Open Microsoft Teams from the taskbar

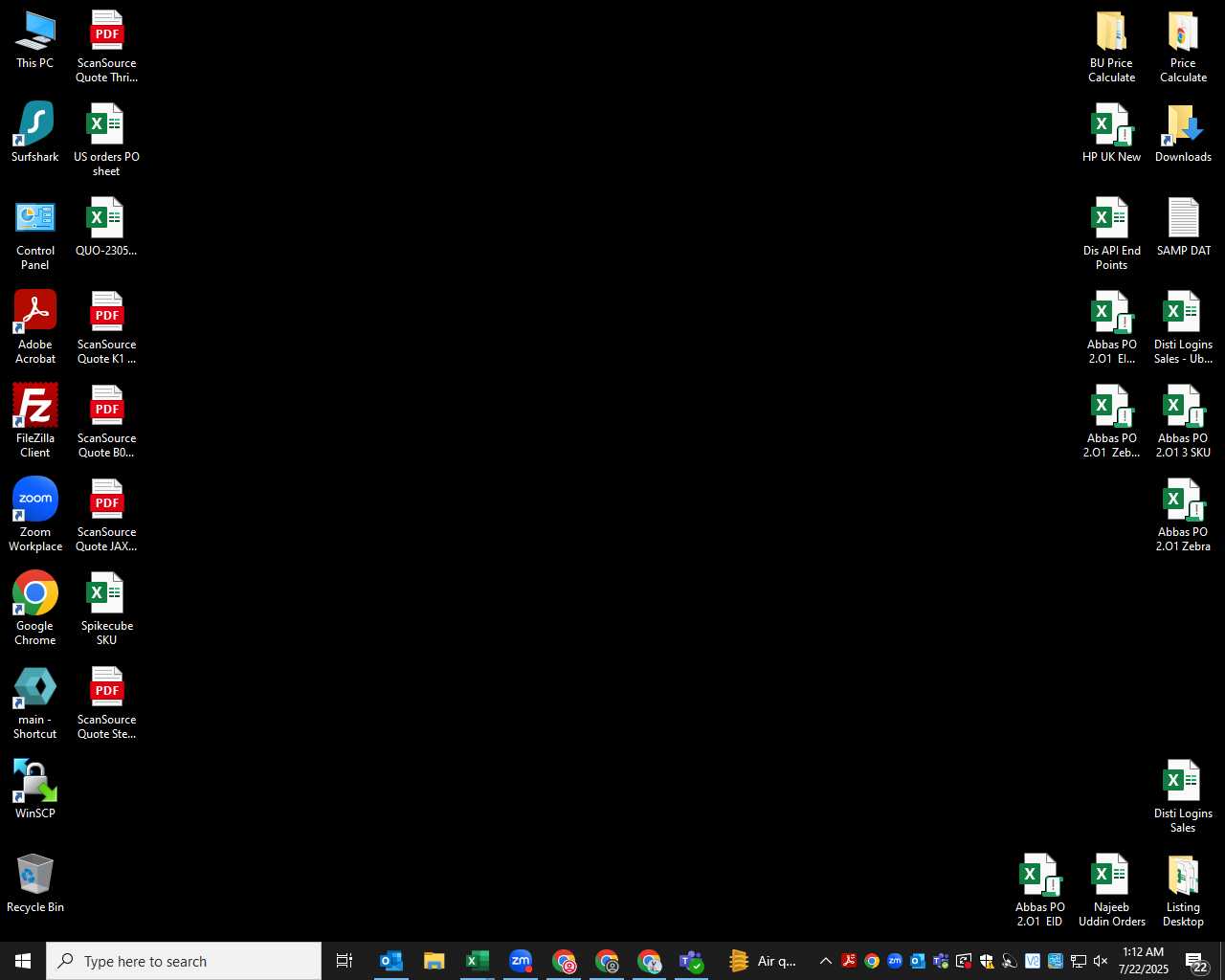point(692,961)
